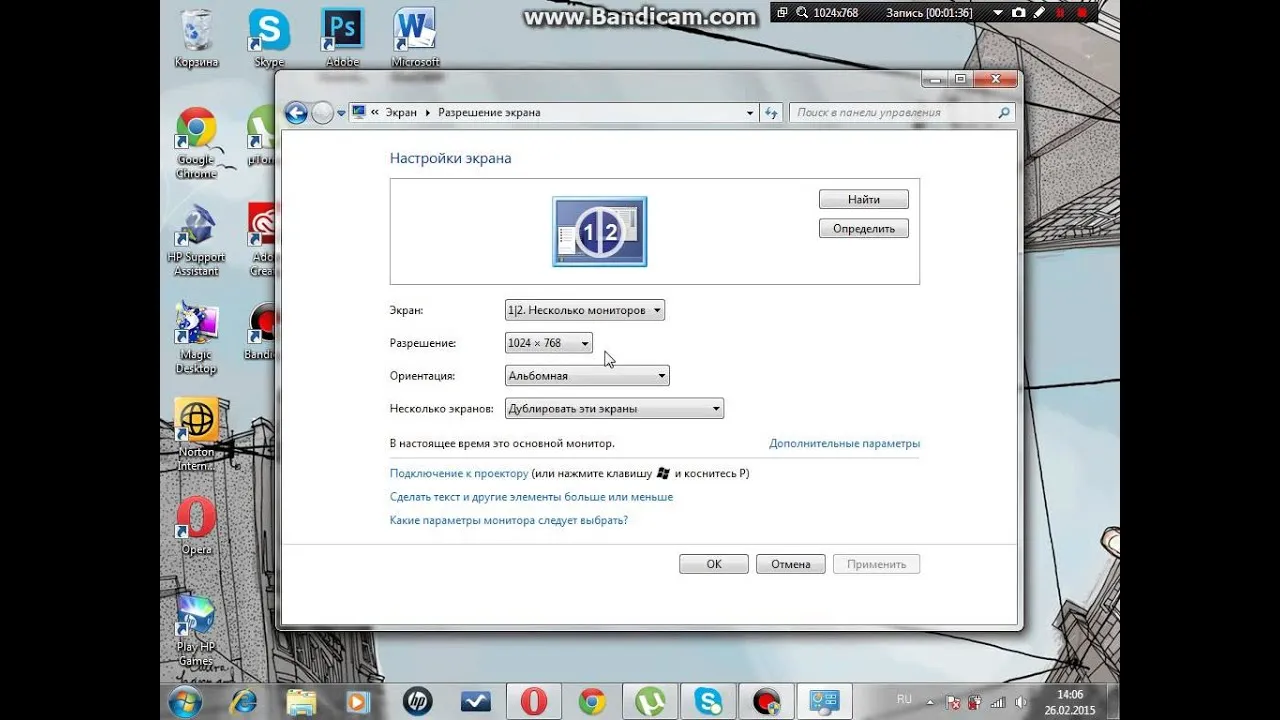The image size is (1280, 720).
Task: Click the OK button
Action: (x=714, y=564)
